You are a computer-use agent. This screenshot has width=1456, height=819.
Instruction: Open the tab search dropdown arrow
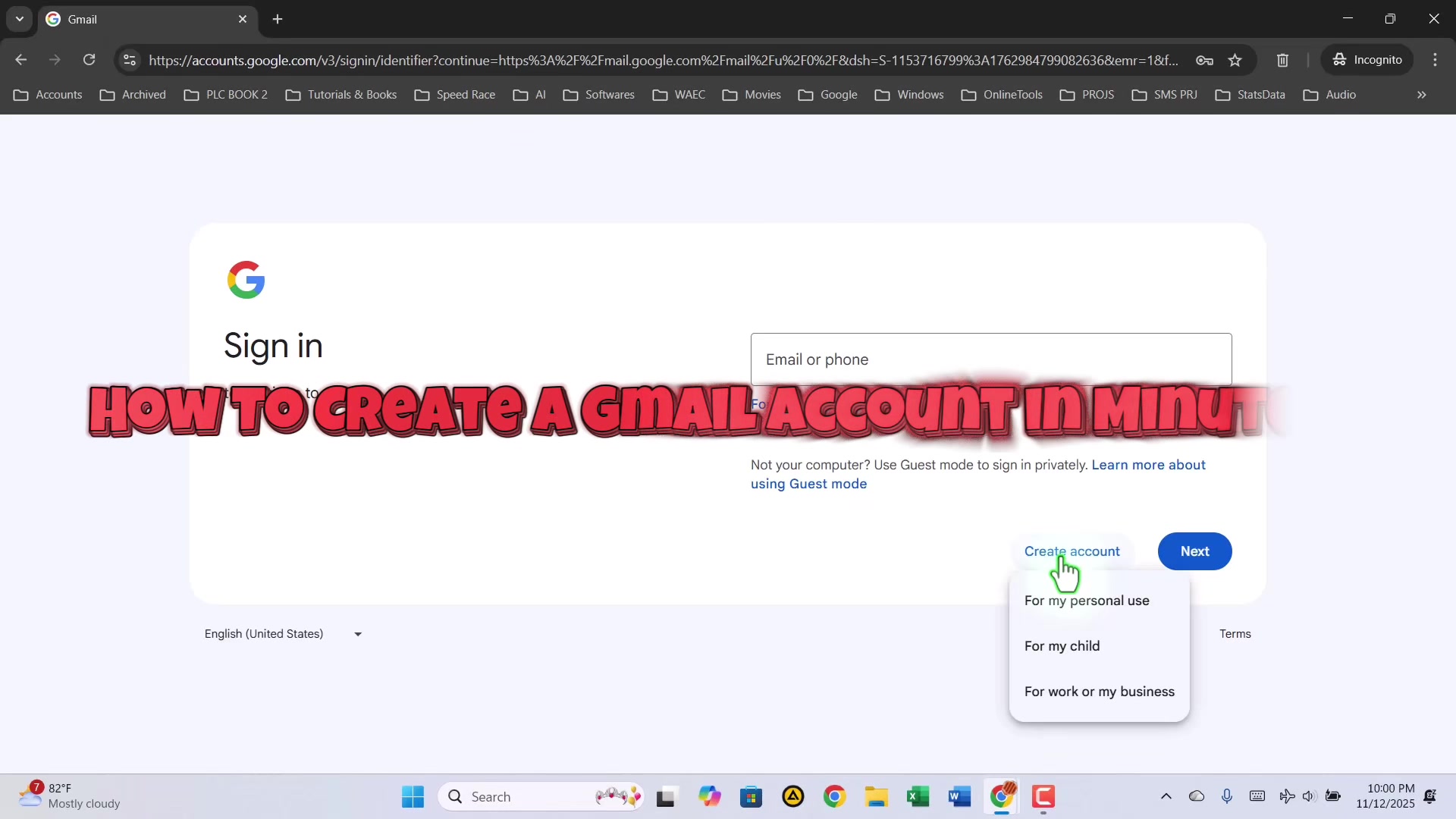(20, 19)
